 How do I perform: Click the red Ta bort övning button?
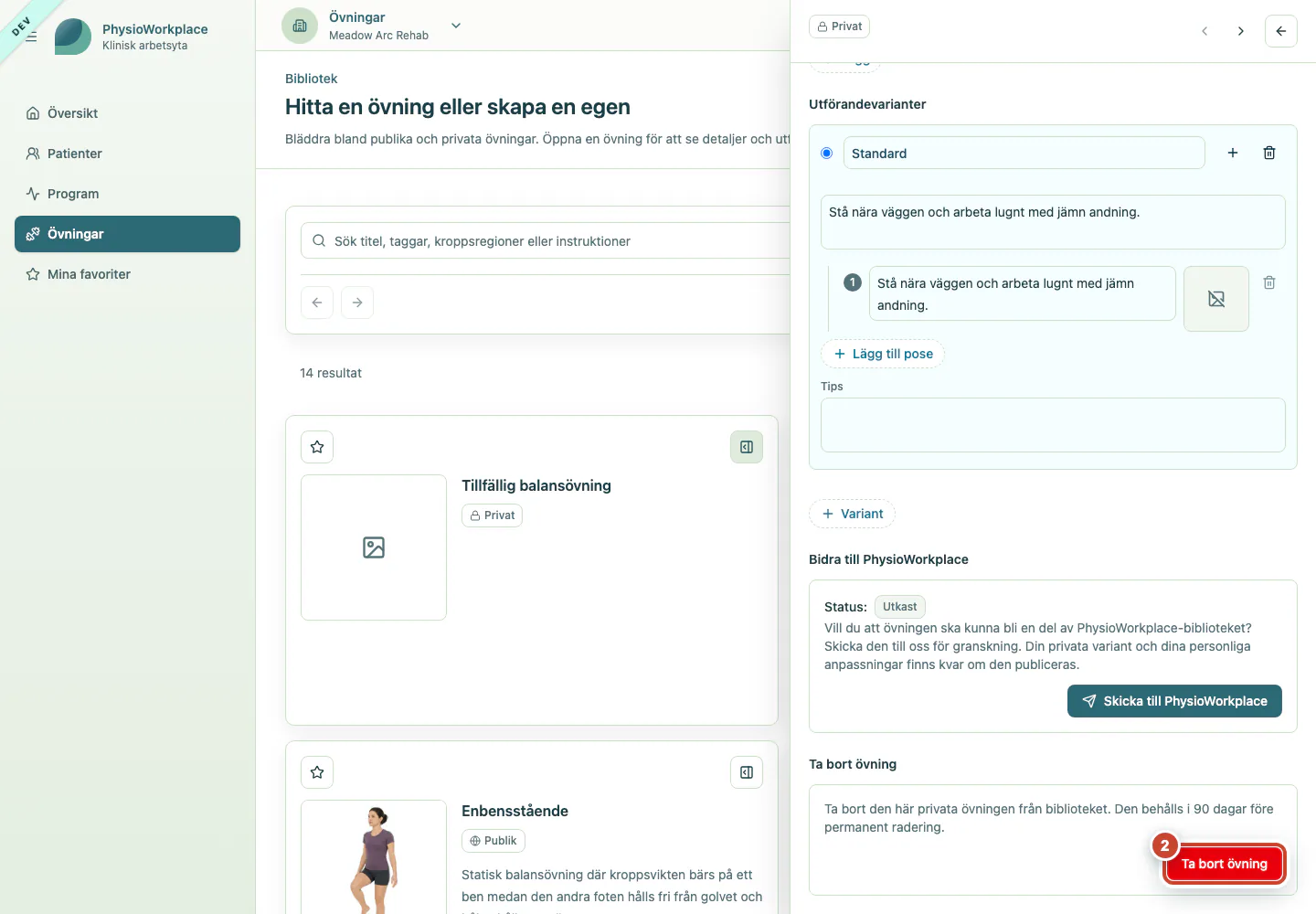pos(1225,864)
